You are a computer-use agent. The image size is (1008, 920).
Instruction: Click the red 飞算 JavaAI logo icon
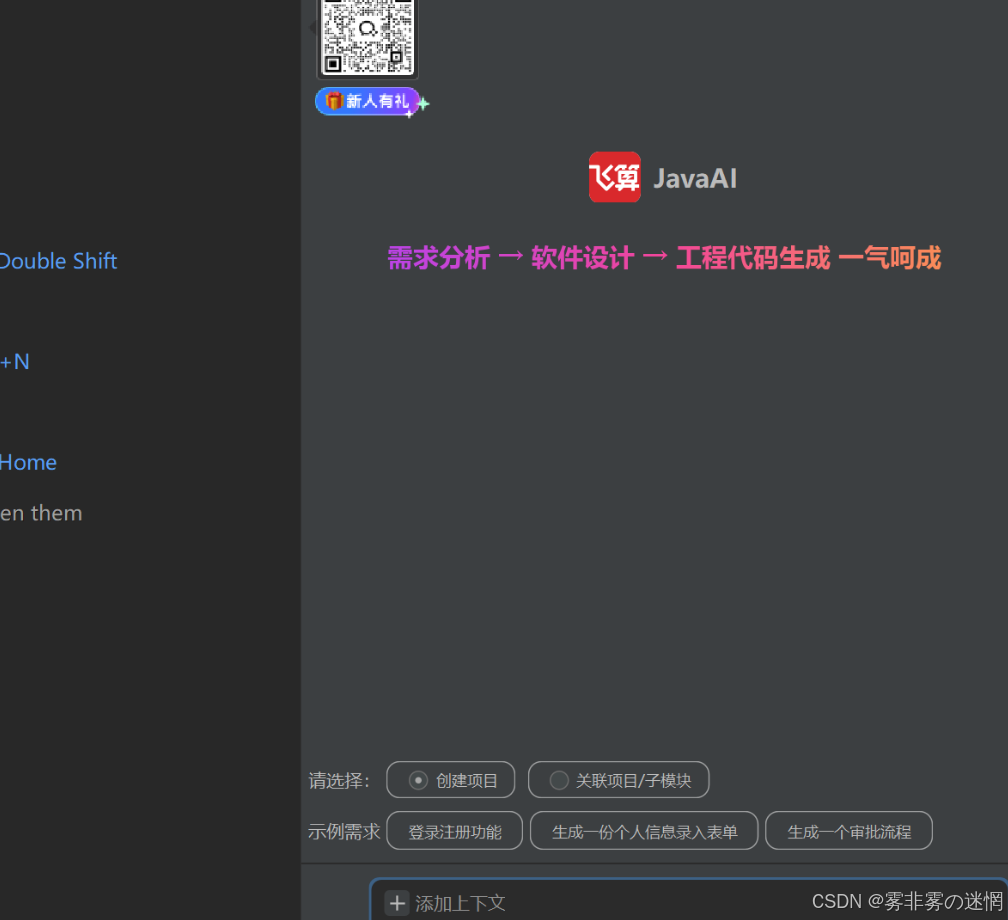615,177
